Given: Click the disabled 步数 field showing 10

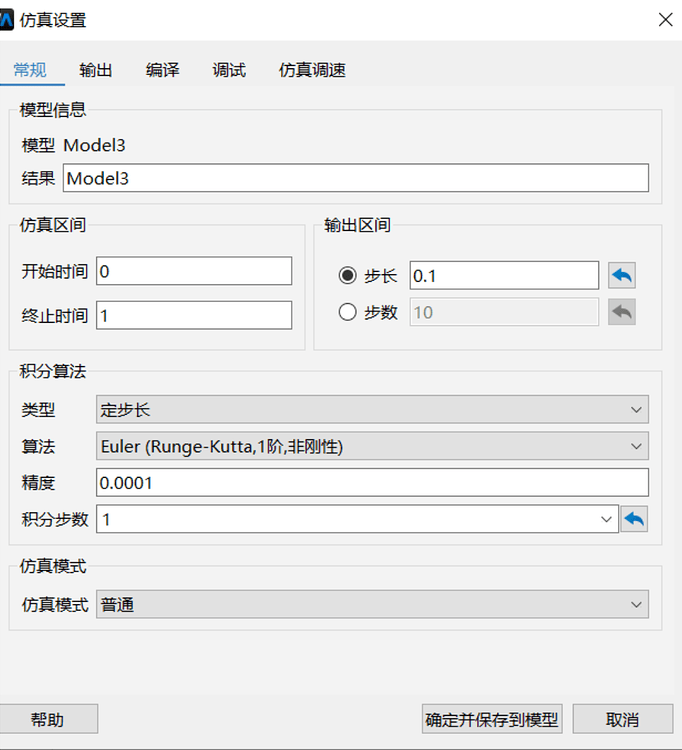Looking at the screenshot, I should pos(504,312).
